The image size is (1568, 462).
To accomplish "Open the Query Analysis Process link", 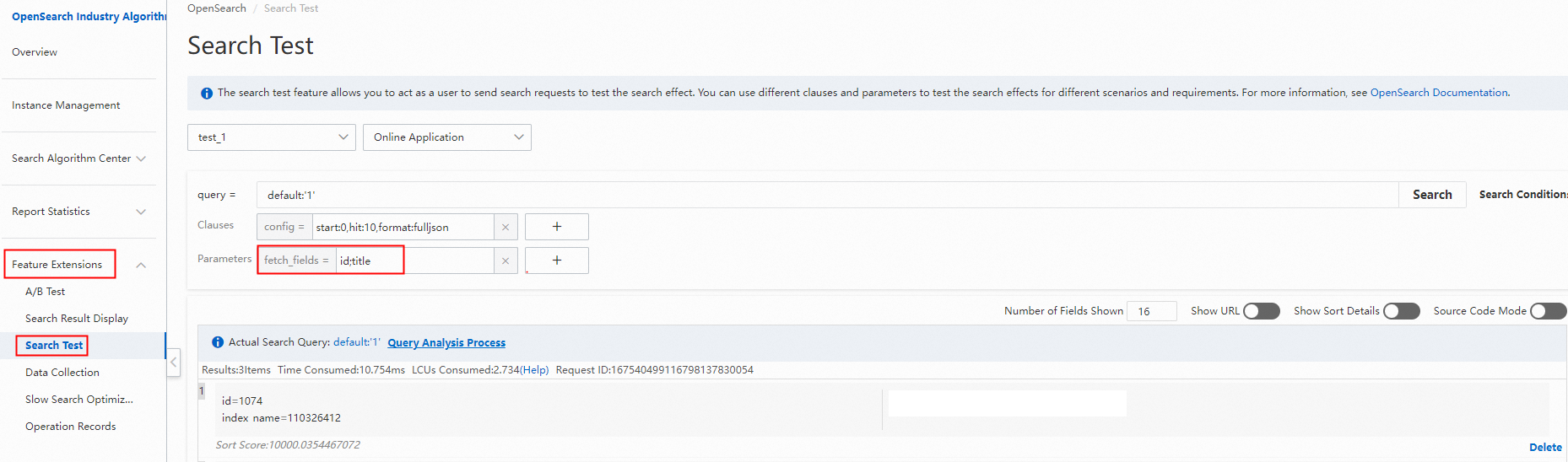I will coord(446,343).
